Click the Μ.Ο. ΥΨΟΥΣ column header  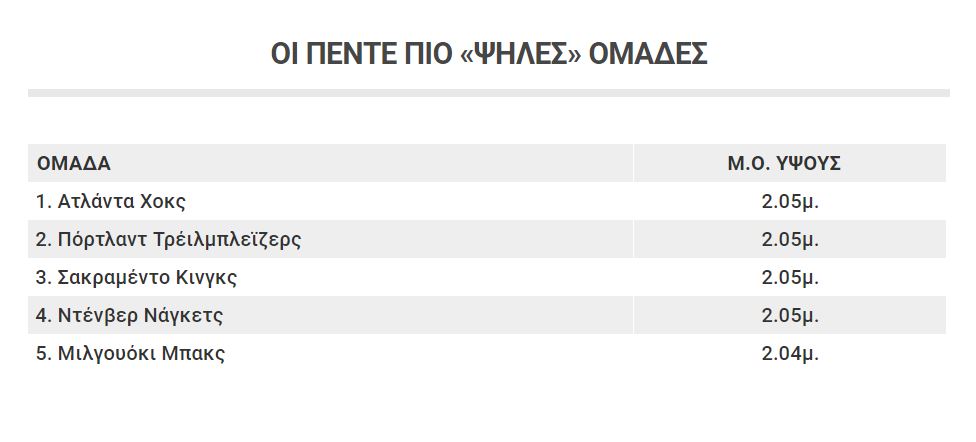[784, 163]
